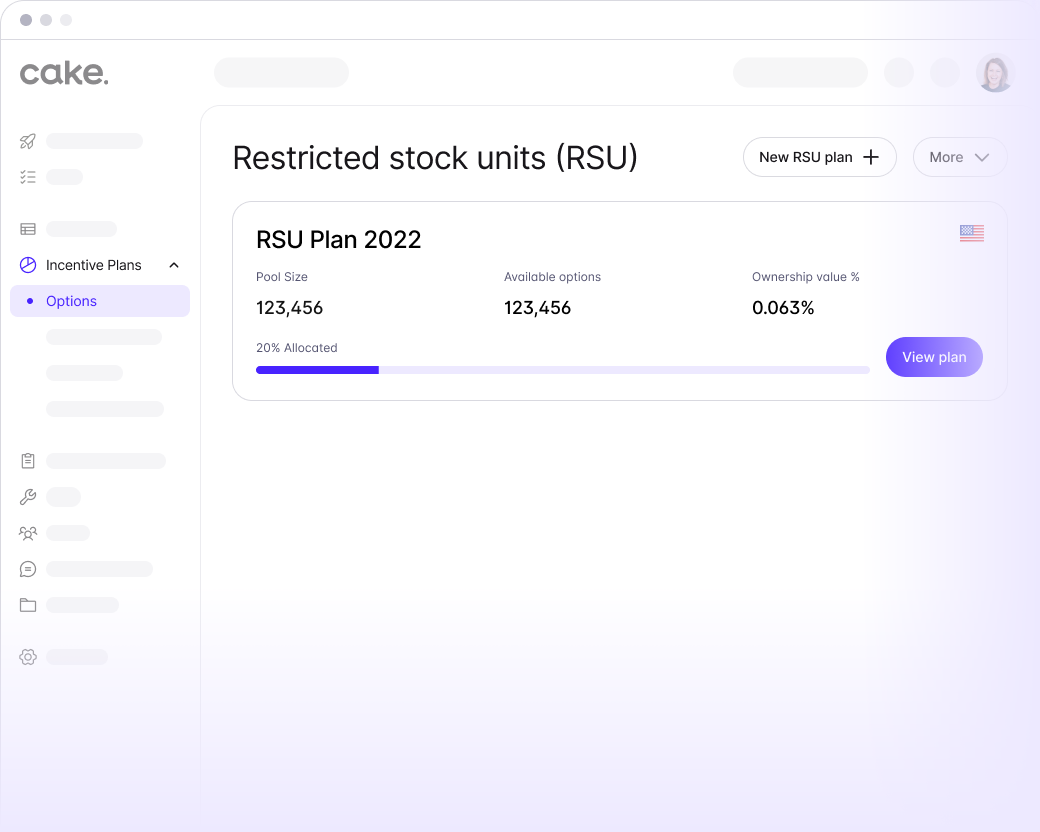Create a New RSU plan

819,157
